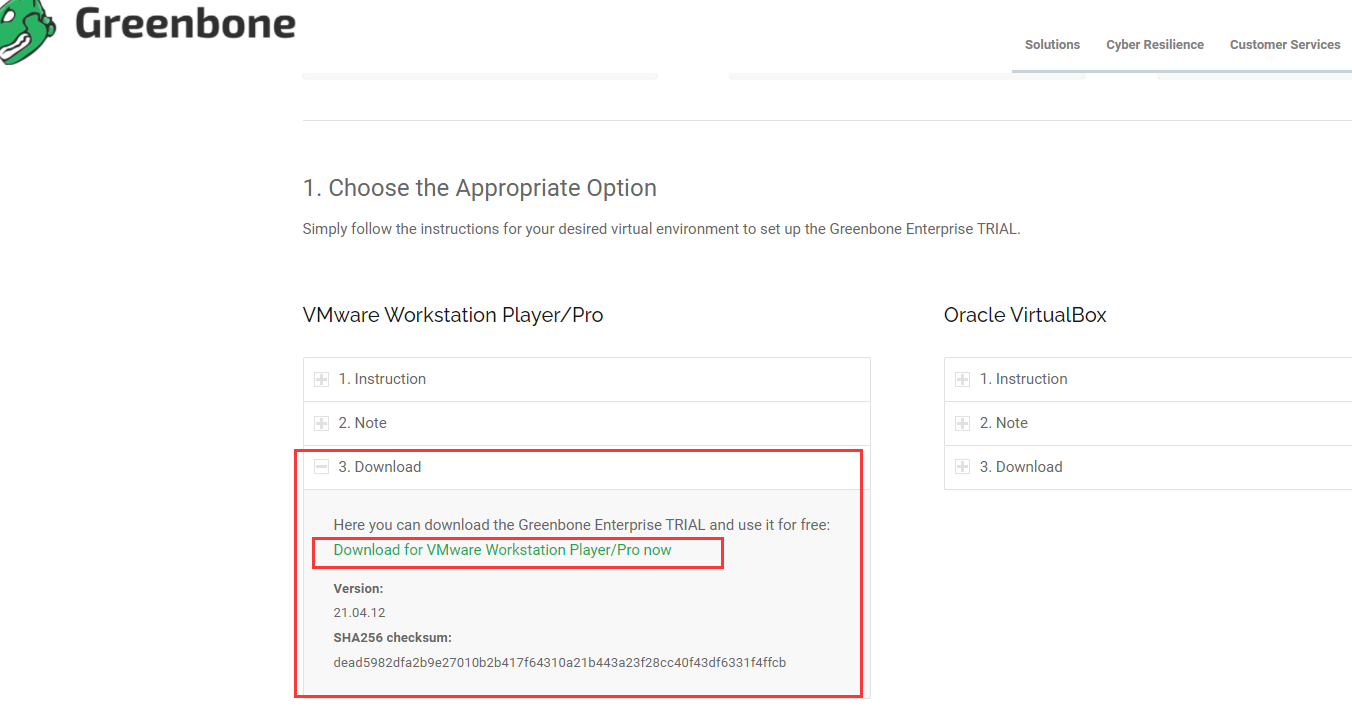
Task: Click the 'Simply follow the instructions' paragraph
Action: click(661, 229)
